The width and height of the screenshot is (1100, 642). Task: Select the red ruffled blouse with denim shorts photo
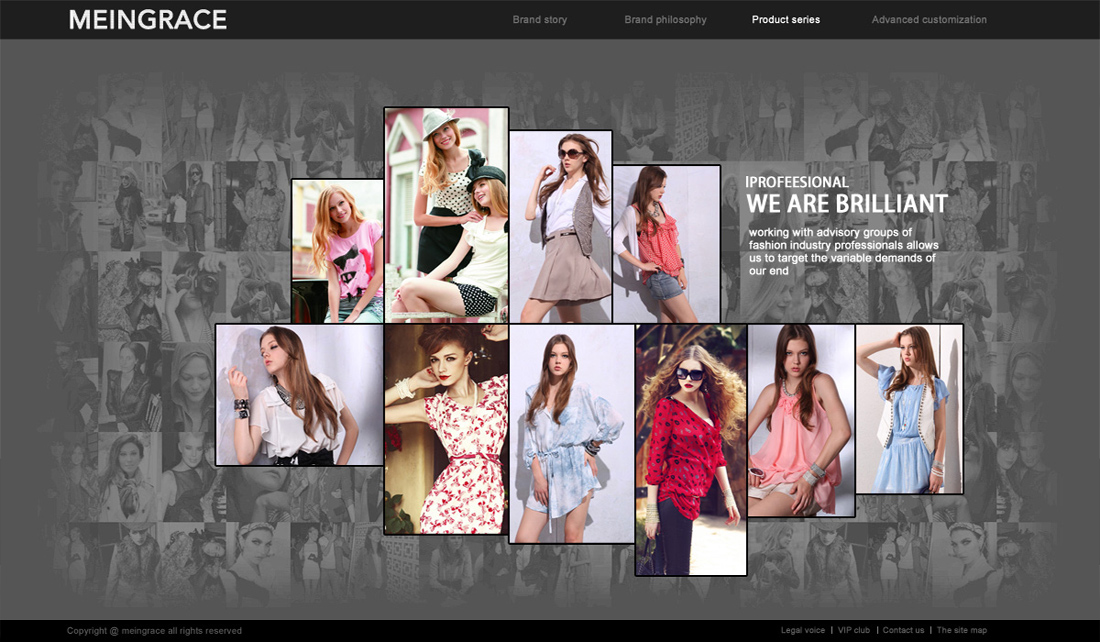pyautogui.click(x=666, y=244)
